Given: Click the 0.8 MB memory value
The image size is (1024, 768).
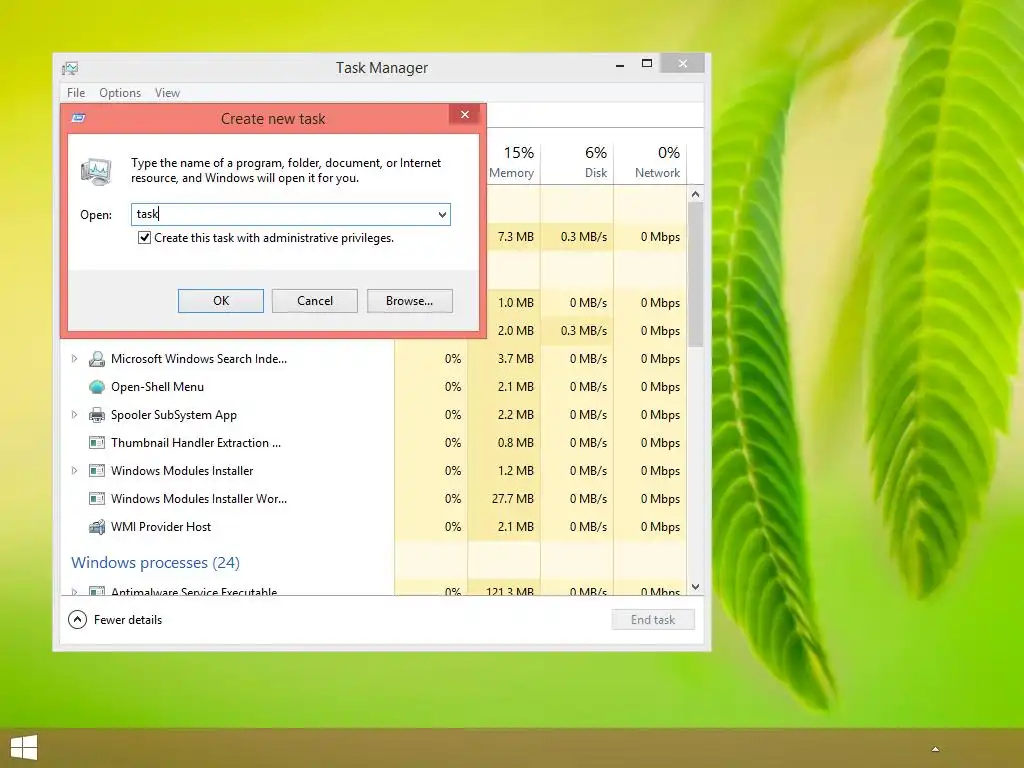Looking at the screenshot, I should pos(516,443).
